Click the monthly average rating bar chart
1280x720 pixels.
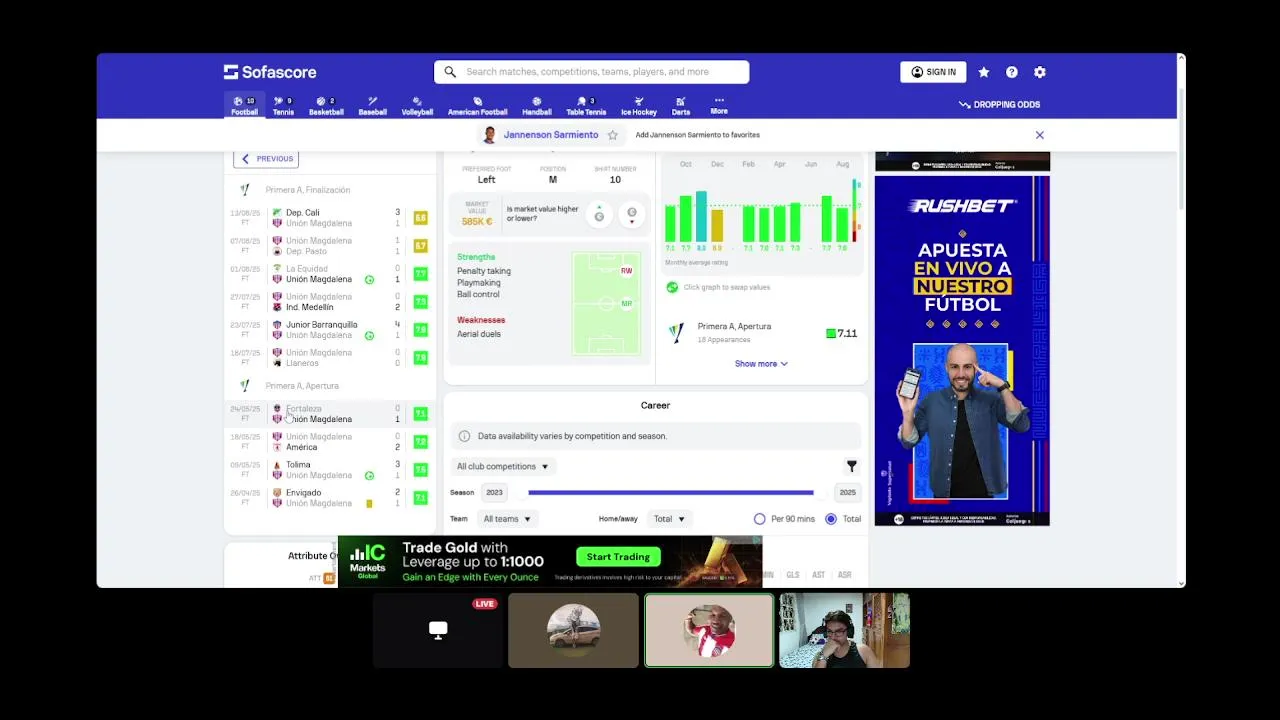coord(761,217)
